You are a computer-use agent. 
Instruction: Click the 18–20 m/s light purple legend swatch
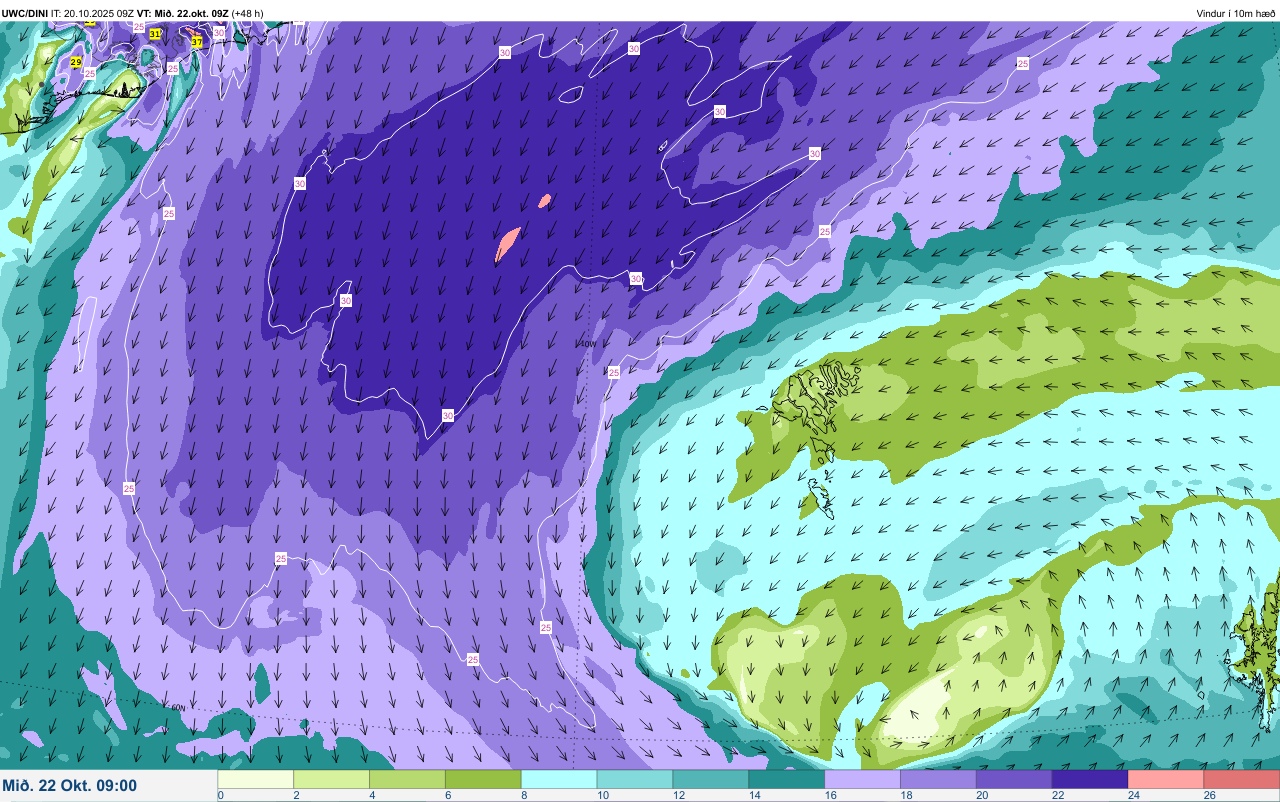pyautogui.click(x=939, y=779)
